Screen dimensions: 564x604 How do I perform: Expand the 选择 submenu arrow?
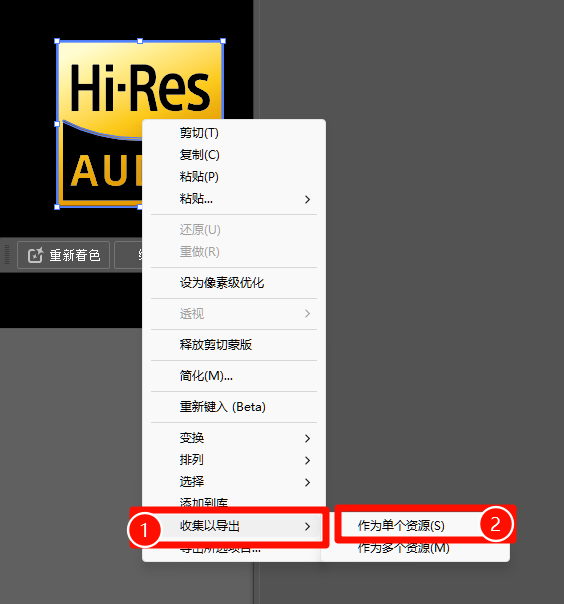coord(307,482)
